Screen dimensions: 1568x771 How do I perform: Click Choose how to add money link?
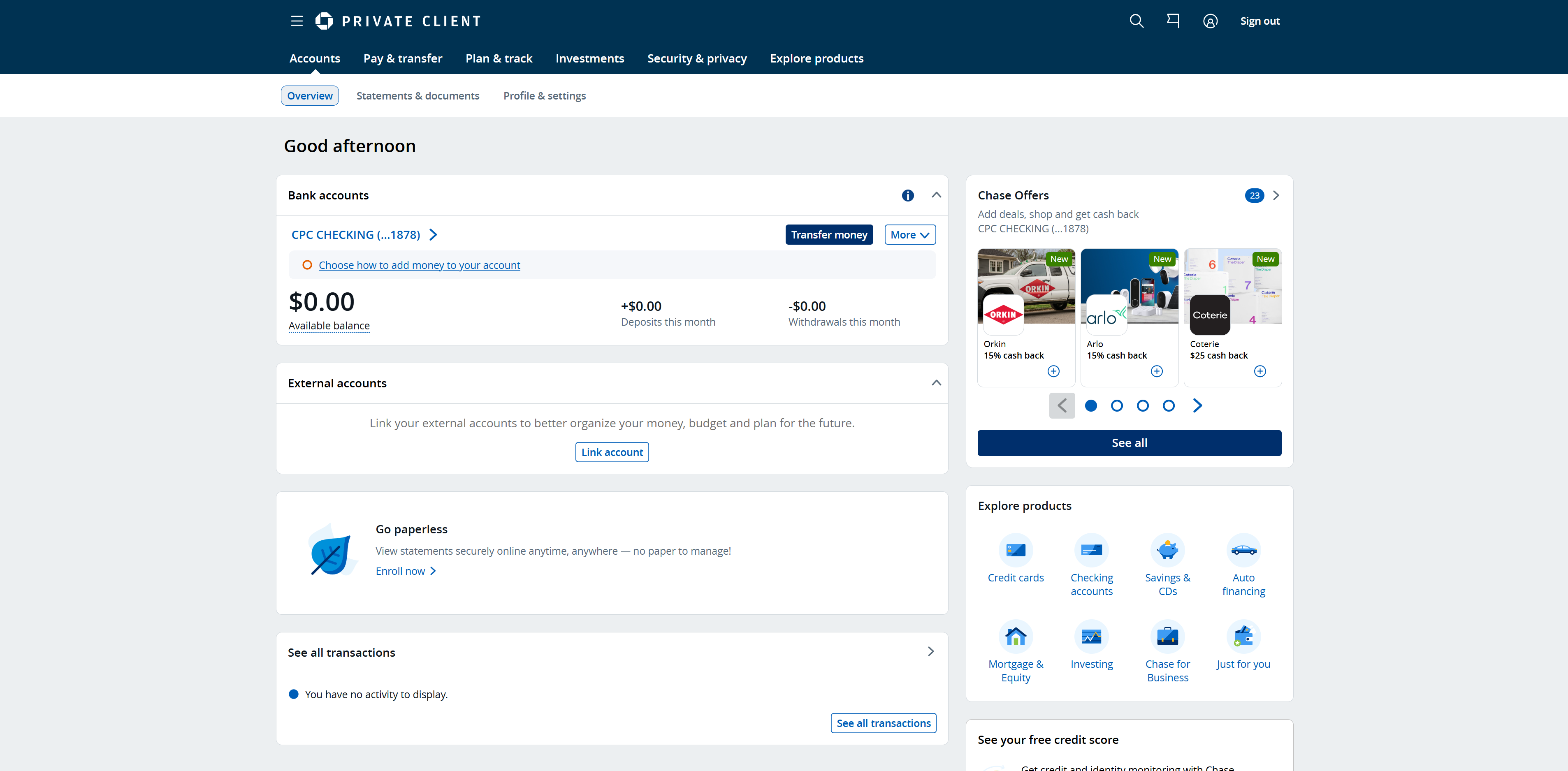[x=420, y=265]
